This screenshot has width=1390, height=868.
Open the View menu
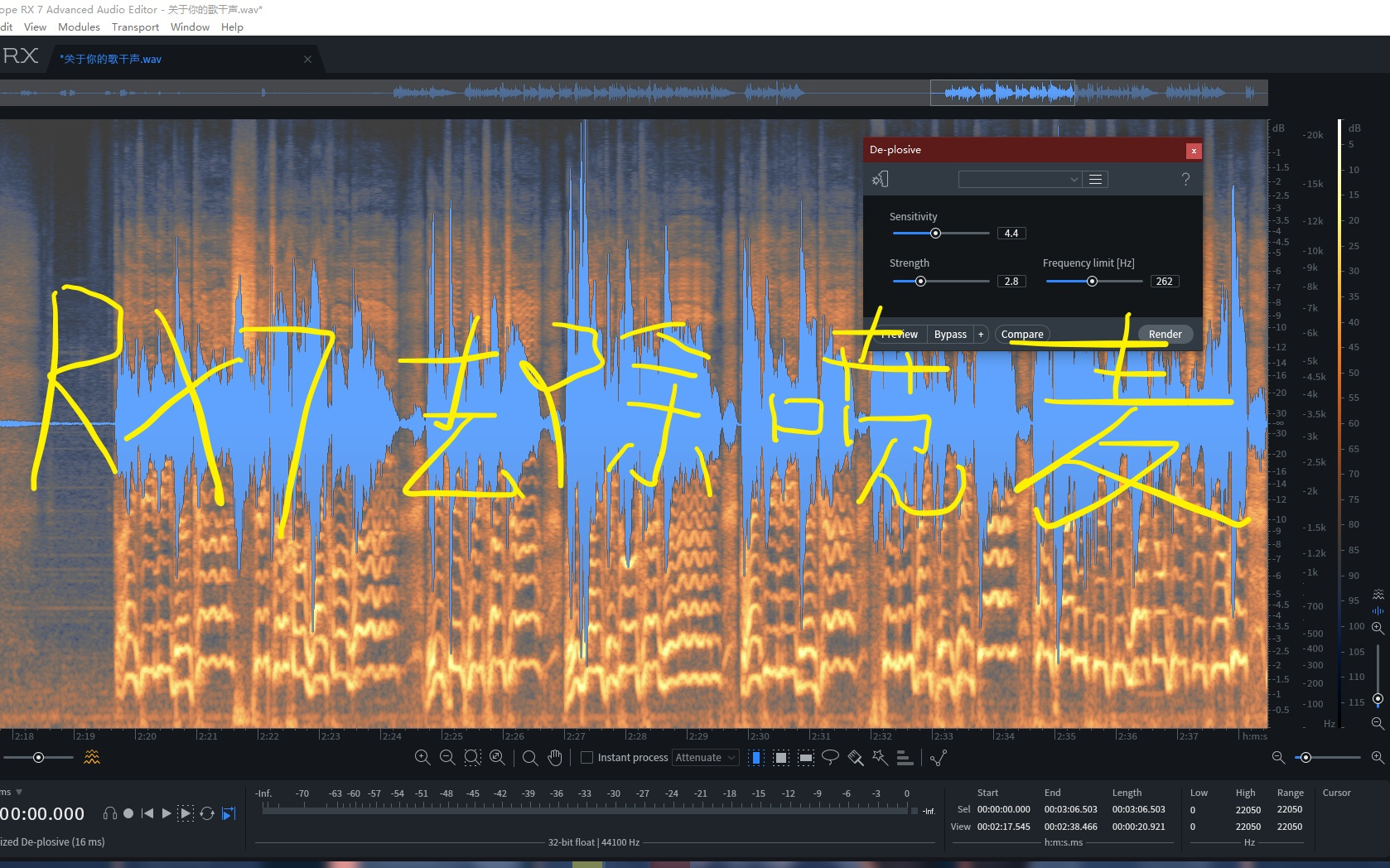(x=35, y=27)
